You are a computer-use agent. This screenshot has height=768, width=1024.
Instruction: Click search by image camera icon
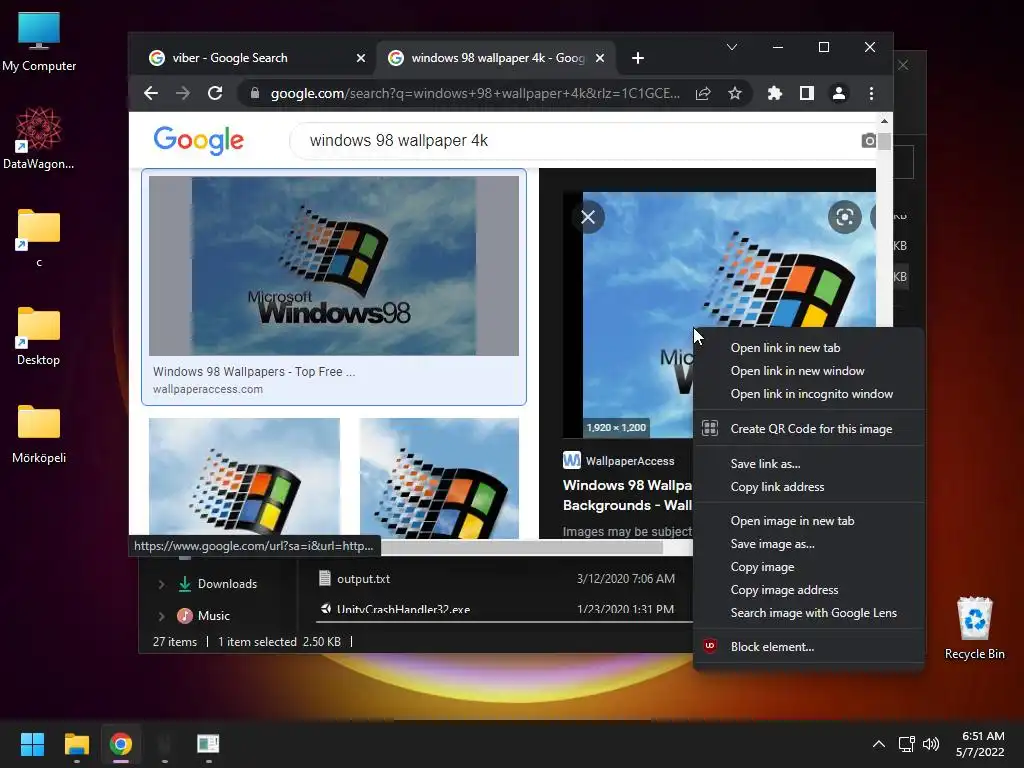[x=868, y=140]
